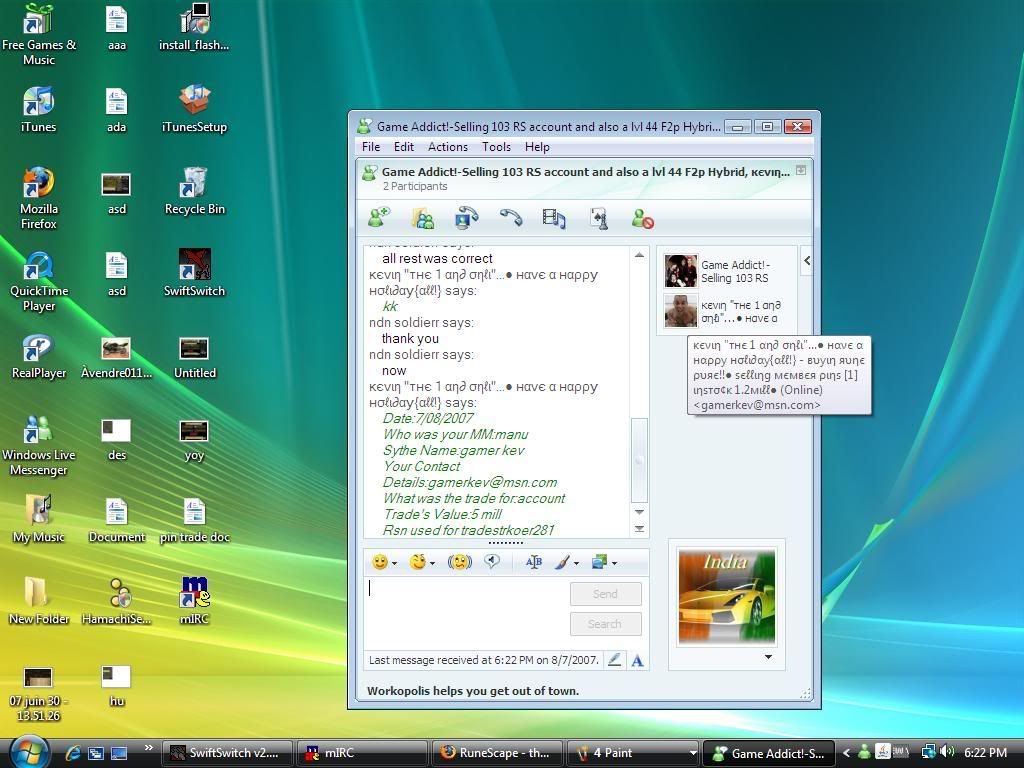Image resolution: width=1024 pixels, height=768 pixels.
Task: Select the QuickTime Player desktop icon
Action: [39, 281]
